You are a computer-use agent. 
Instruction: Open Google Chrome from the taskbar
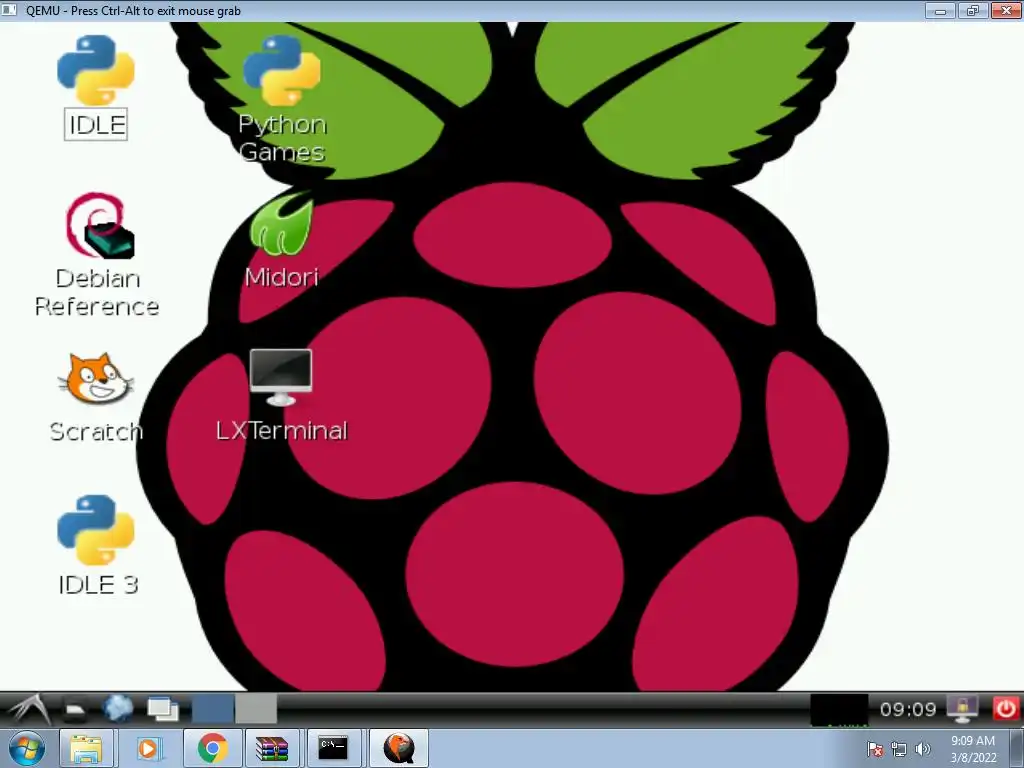pyautogui.click(x=212, y=748)
